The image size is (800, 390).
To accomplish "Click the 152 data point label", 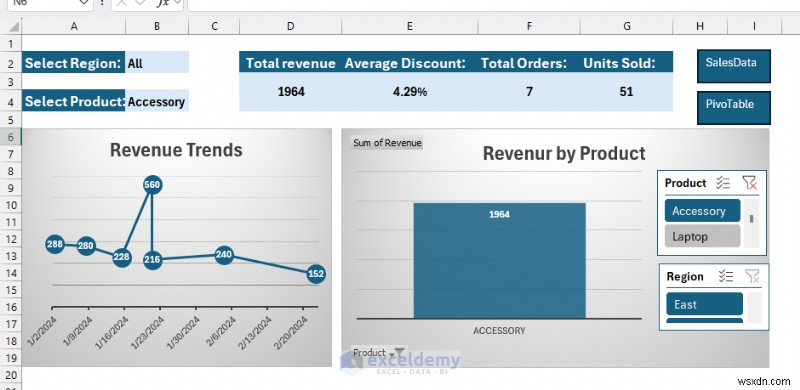I will (x=316, y=274).
